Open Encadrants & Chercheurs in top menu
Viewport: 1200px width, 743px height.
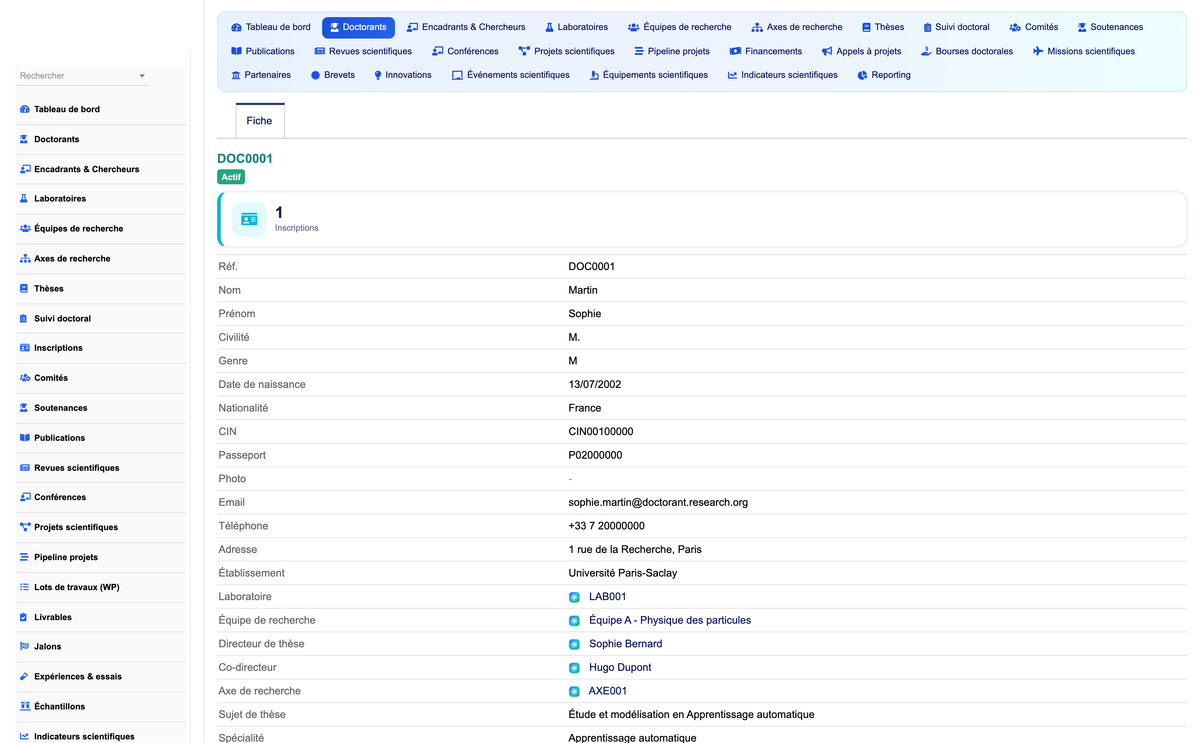466,27
